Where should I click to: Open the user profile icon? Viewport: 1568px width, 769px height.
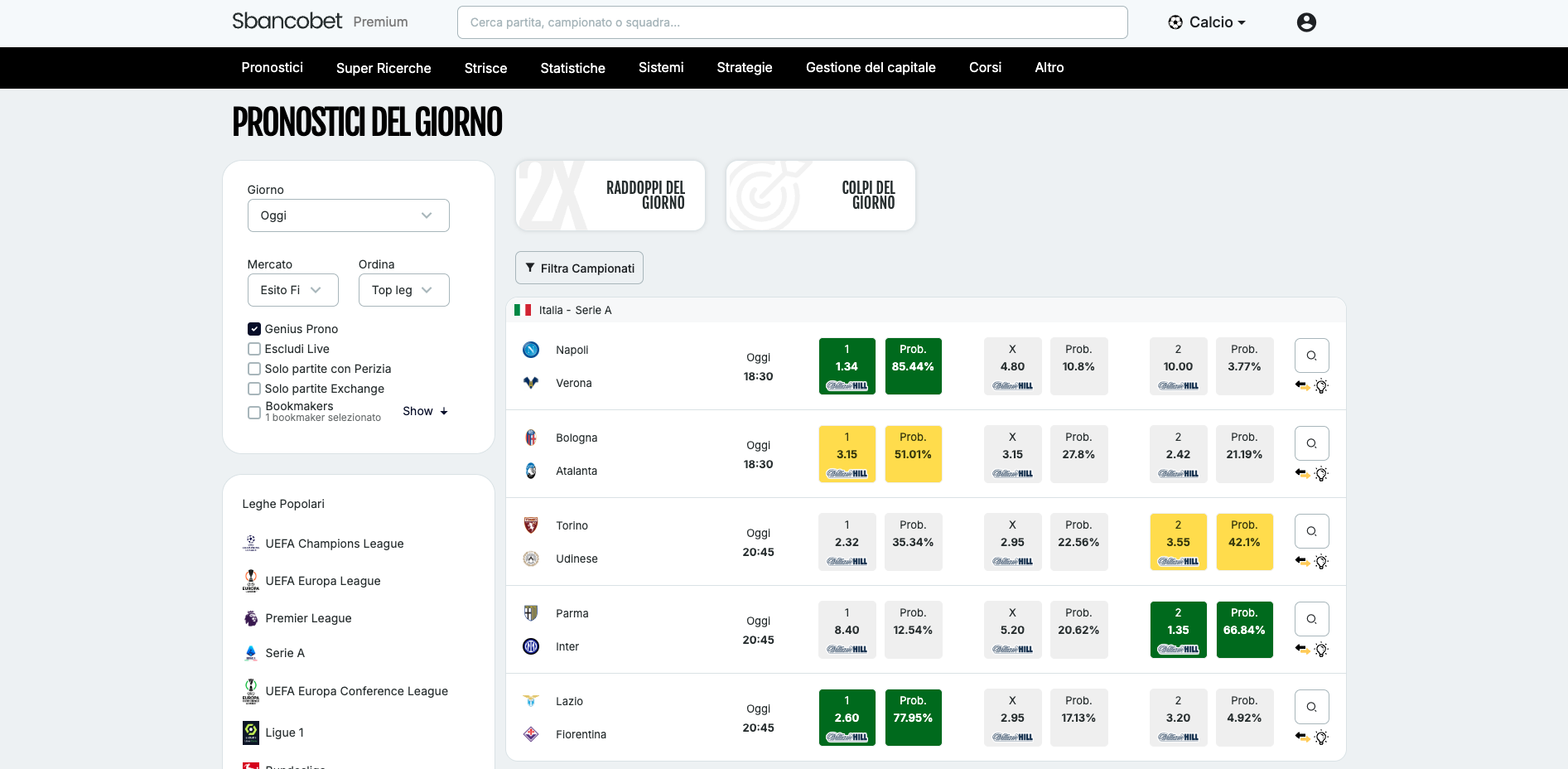(x=1305, y=22)
